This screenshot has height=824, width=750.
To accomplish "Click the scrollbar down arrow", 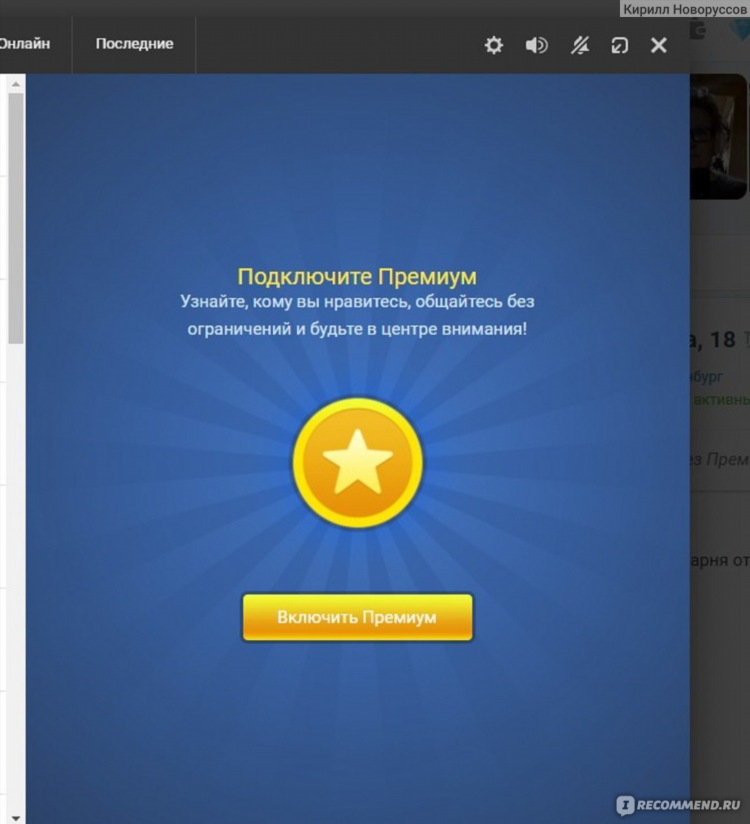I will coord(16,818).
